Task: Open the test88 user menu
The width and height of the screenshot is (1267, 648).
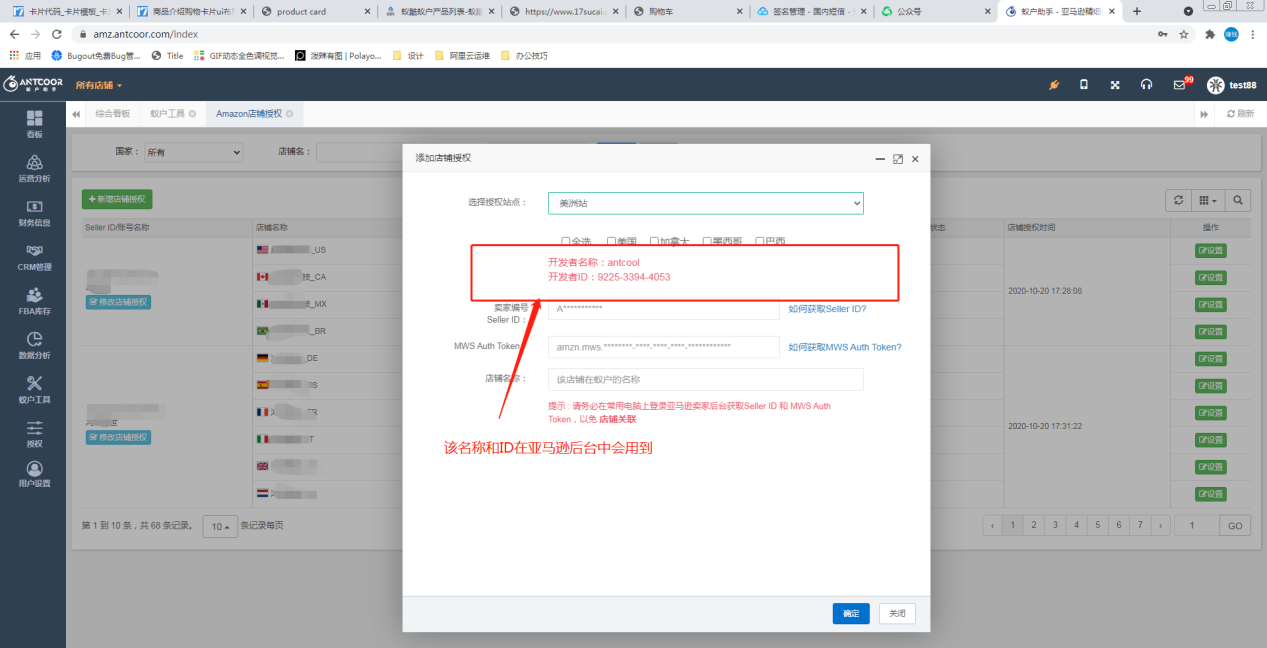Action: [x=1231, y=85]
